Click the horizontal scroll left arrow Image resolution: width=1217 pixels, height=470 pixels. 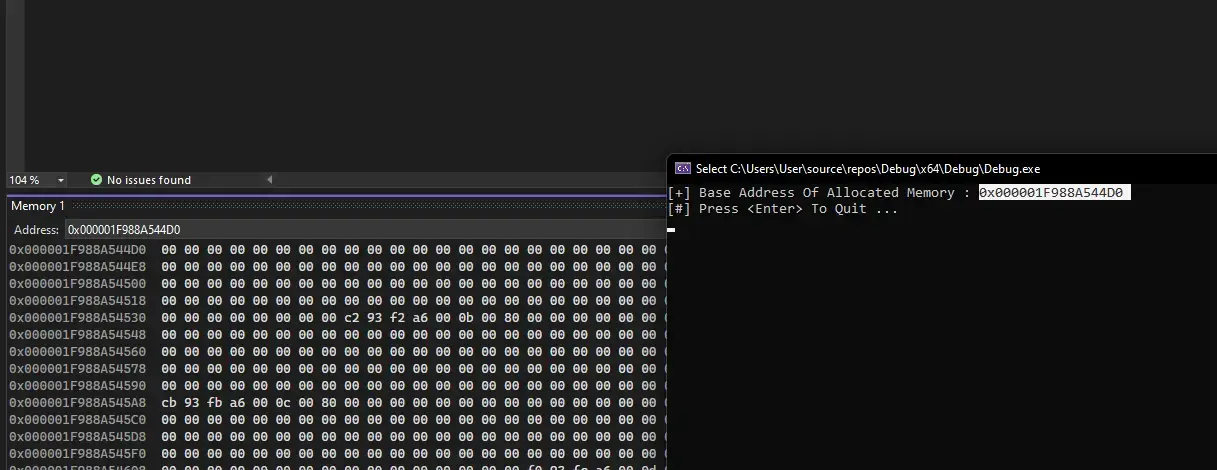[269, 180]
